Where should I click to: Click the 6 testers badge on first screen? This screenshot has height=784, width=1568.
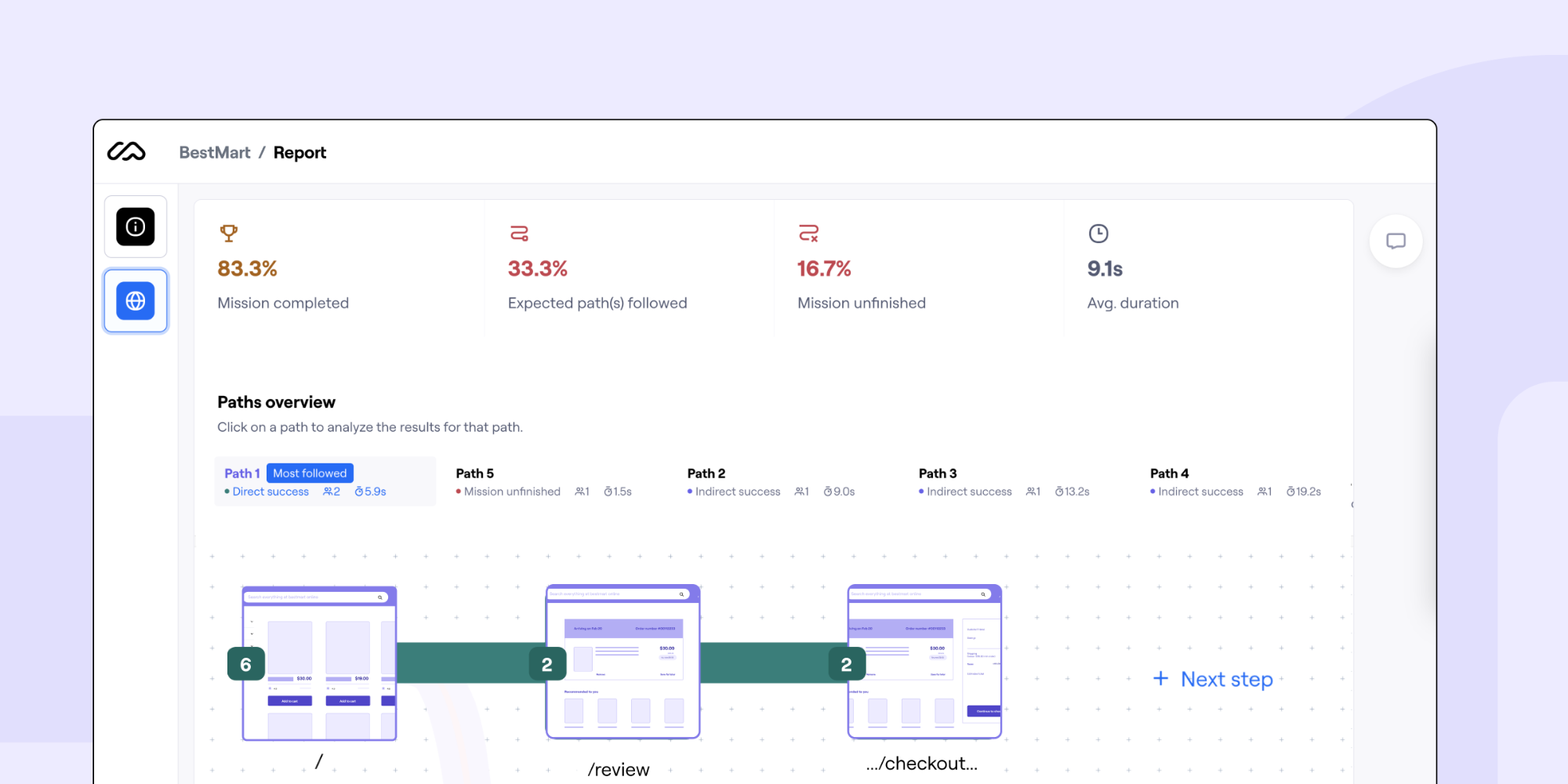point(246,664)
